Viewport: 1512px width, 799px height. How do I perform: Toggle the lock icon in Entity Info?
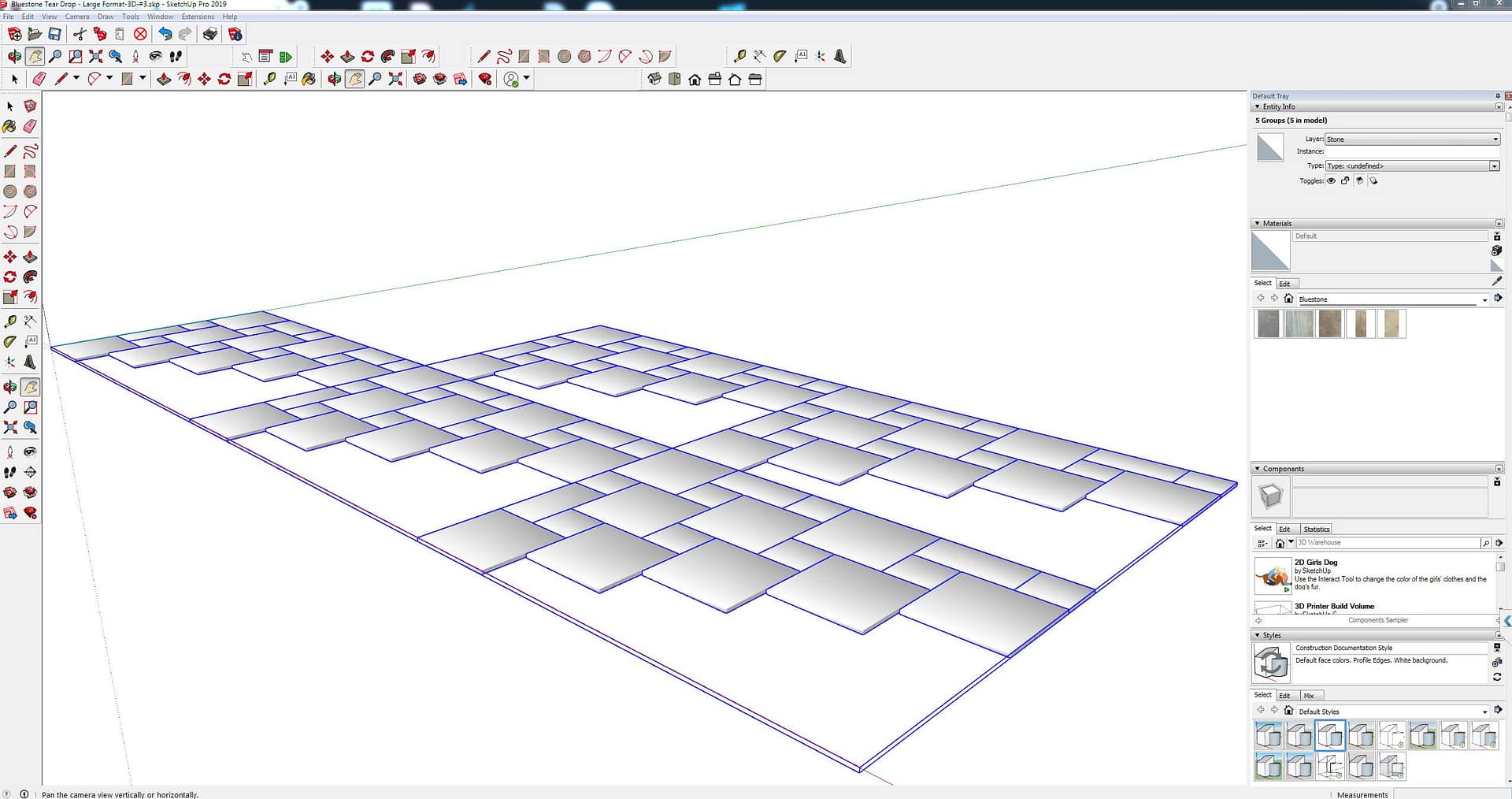[1345, 181]
